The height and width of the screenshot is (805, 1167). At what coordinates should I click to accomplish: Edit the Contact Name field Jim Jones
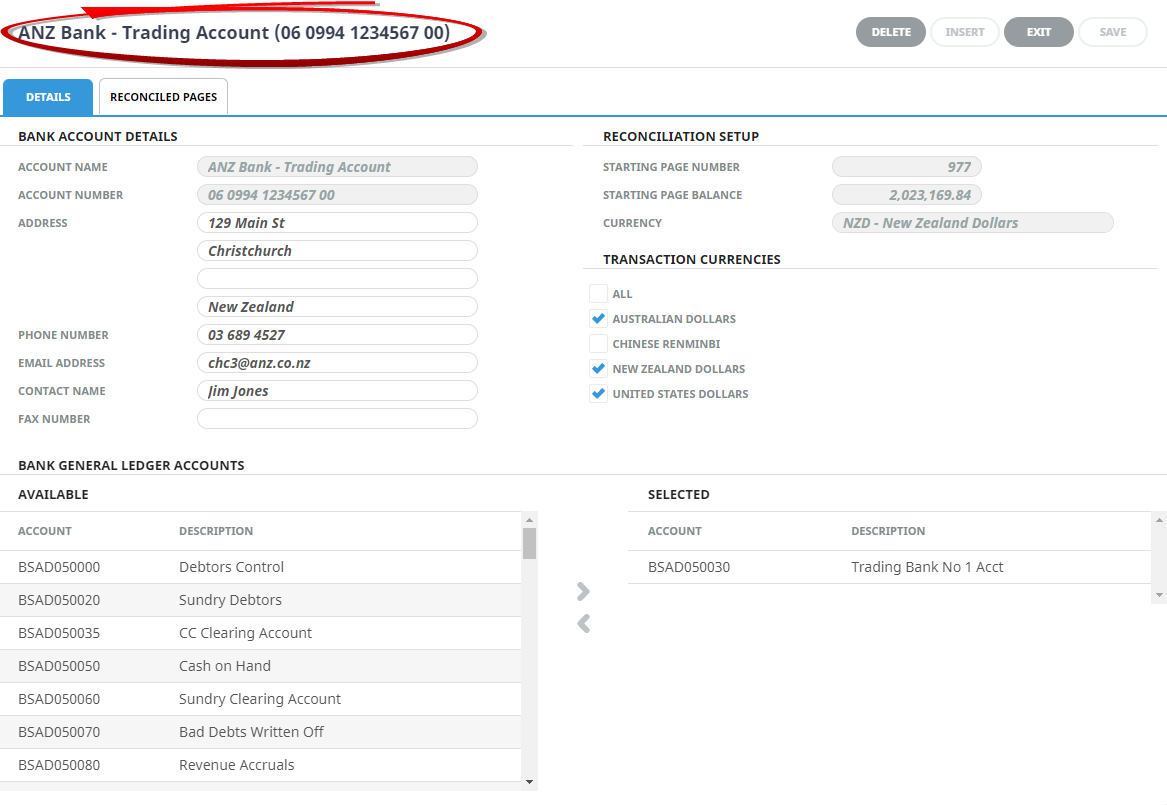coord(337,391)
